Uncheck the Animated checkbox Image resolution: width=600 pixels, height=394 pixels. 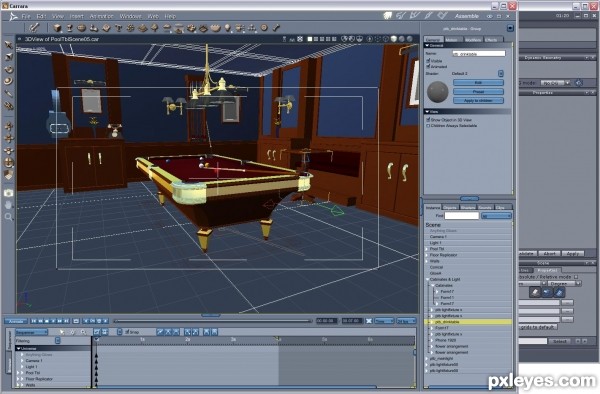click(x=428, y=66)
